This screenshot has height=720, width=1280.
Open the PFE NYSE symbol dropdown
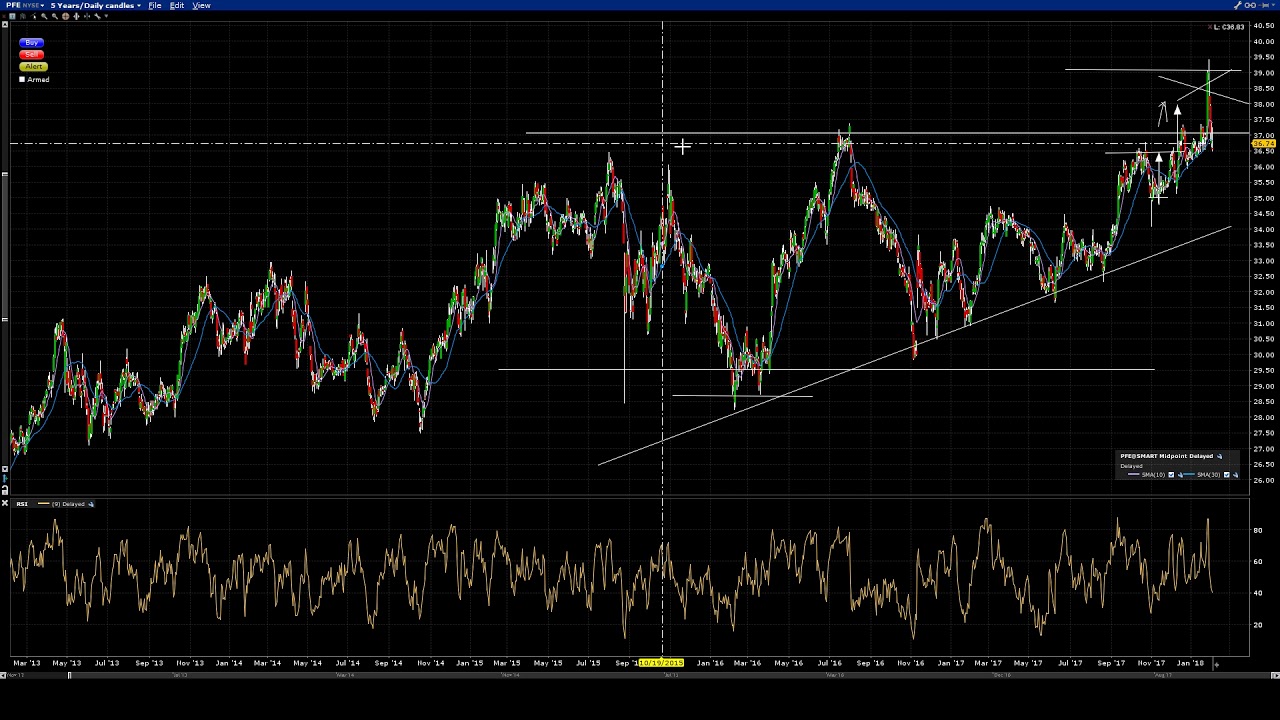click(25, 5)
